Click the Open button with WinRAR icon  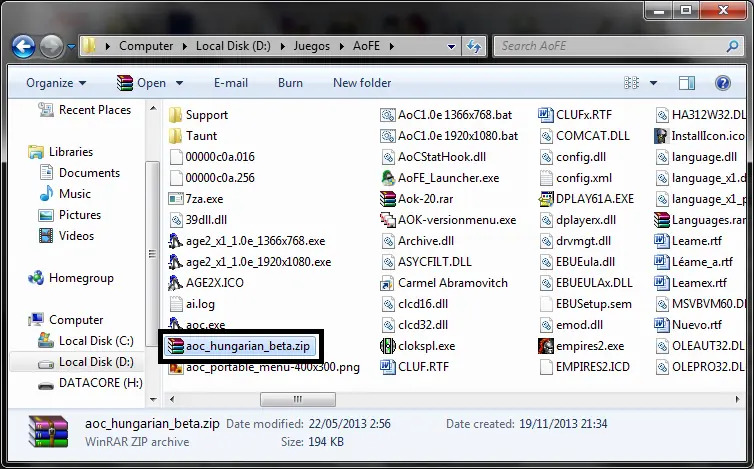[x=141, y=83]
